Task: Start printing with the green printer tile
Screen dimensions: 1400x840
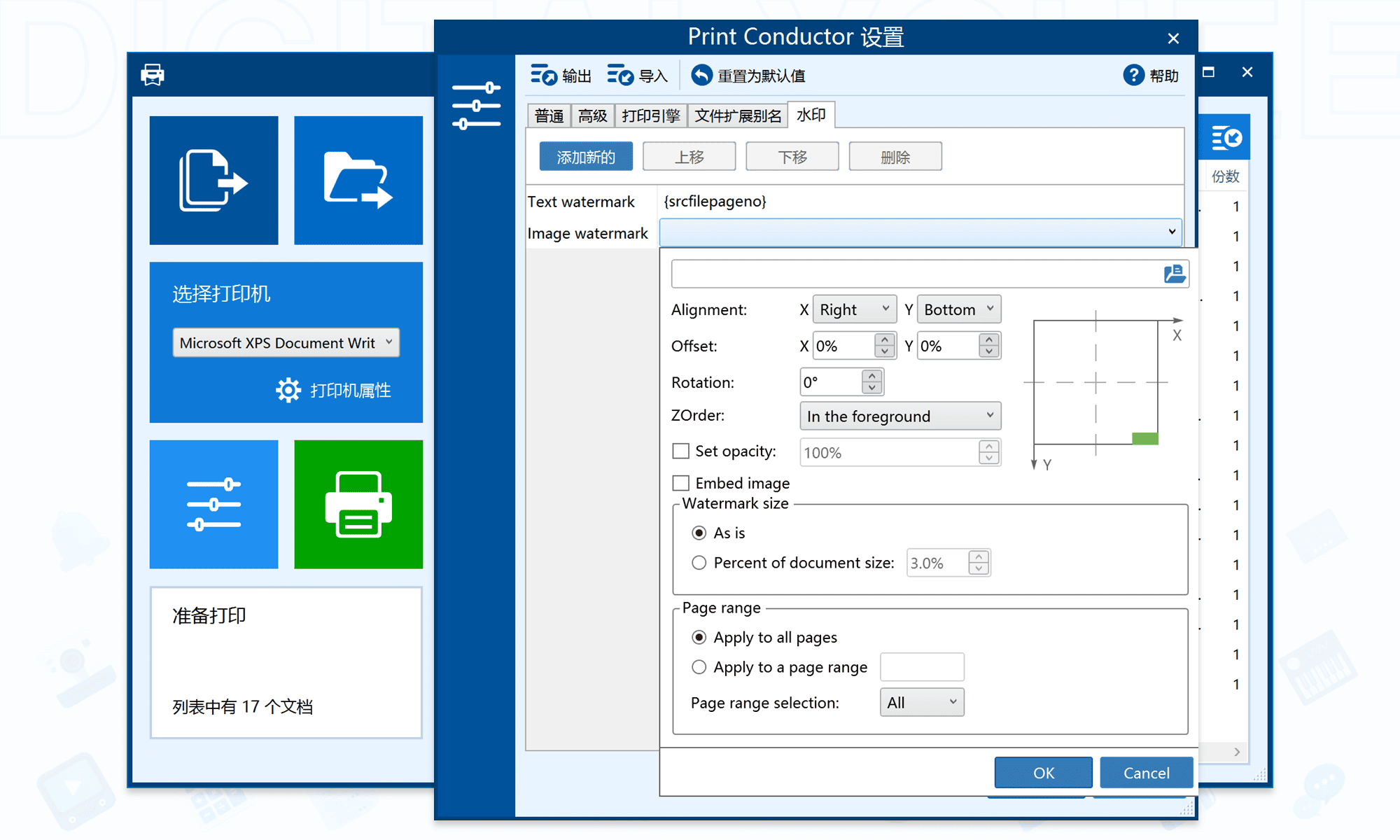Action: tap(358, 504)
